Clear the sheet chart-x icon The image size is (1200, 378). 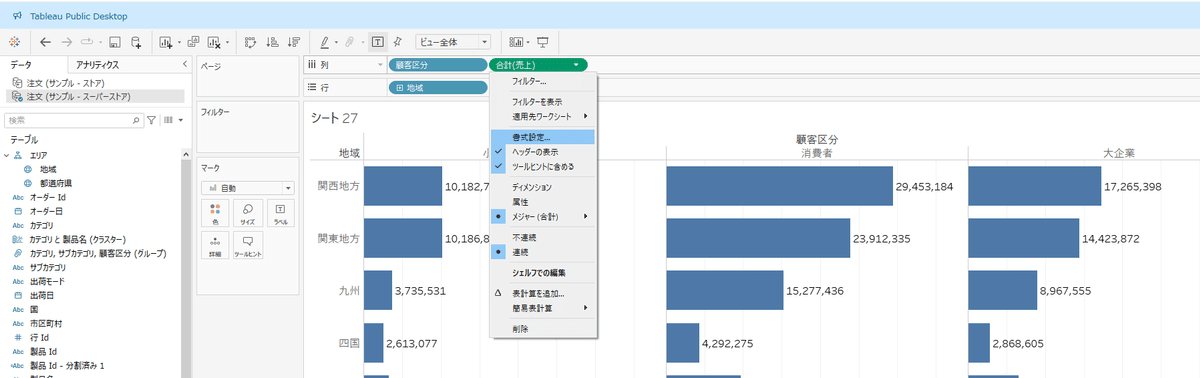[214, 42]
